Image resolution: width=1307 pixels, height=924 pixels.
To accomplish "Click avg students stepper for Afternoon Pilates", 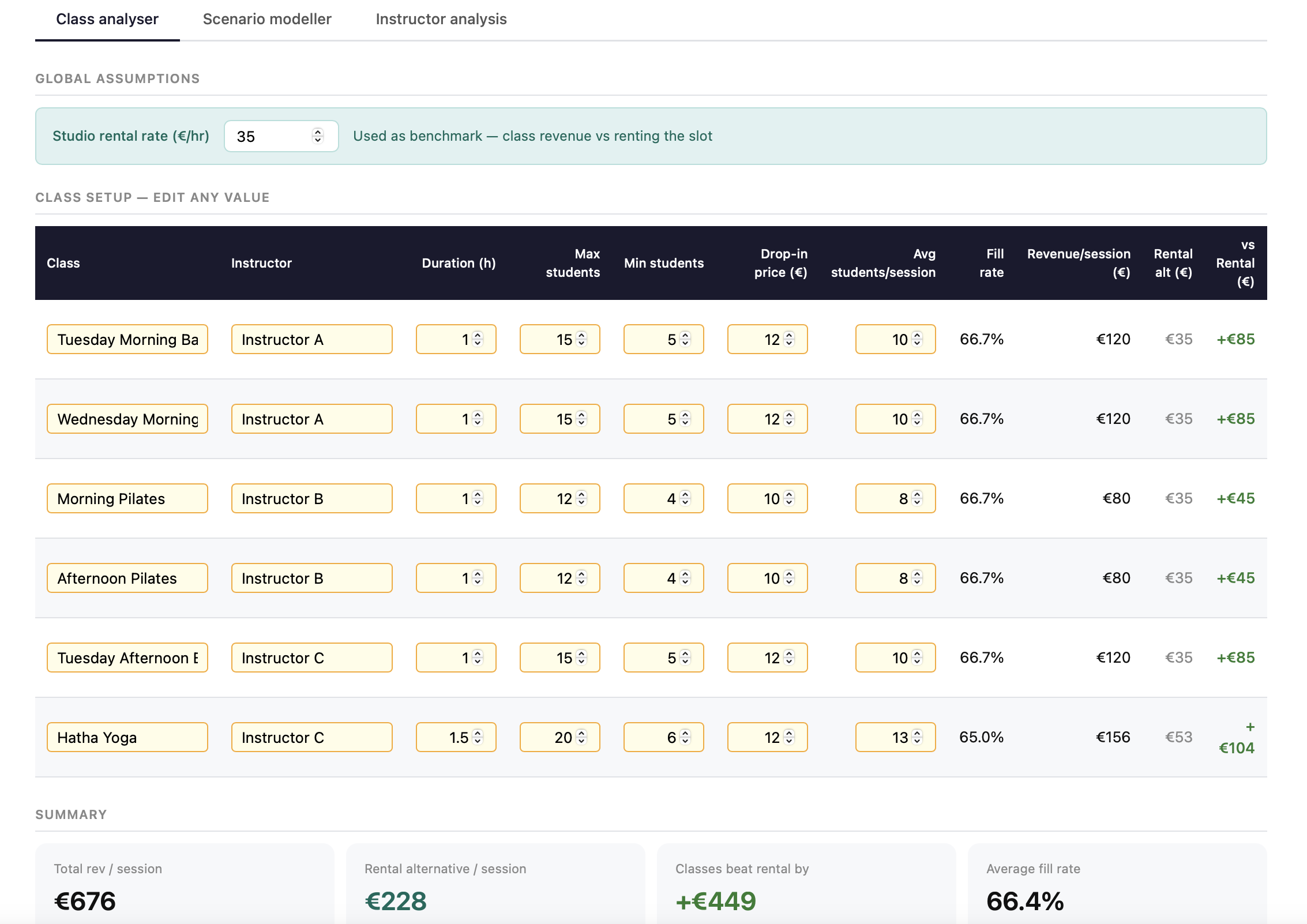I will (x=917, y=578).
